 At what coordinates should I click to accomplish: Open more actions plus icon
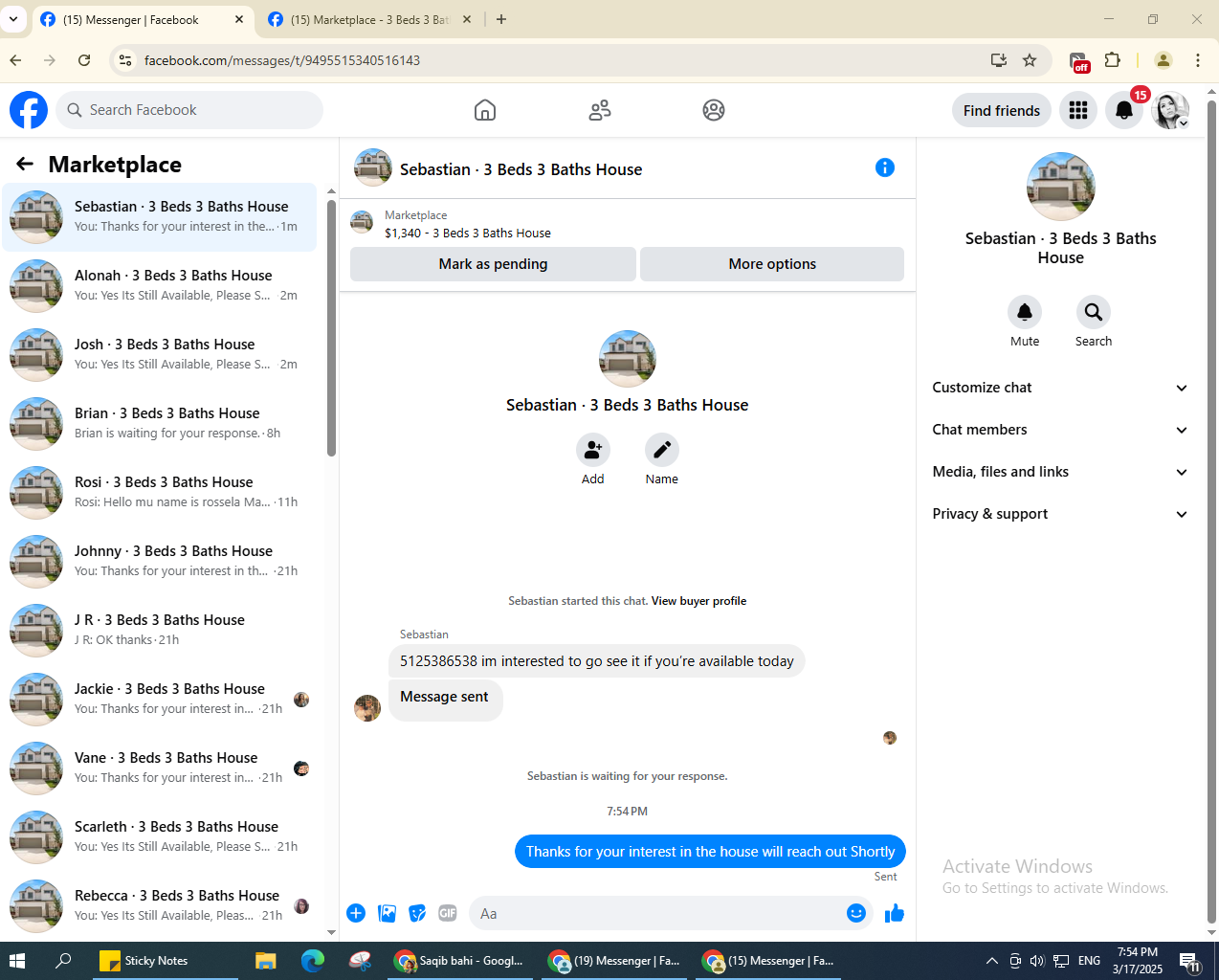click(x=356, y=913)
